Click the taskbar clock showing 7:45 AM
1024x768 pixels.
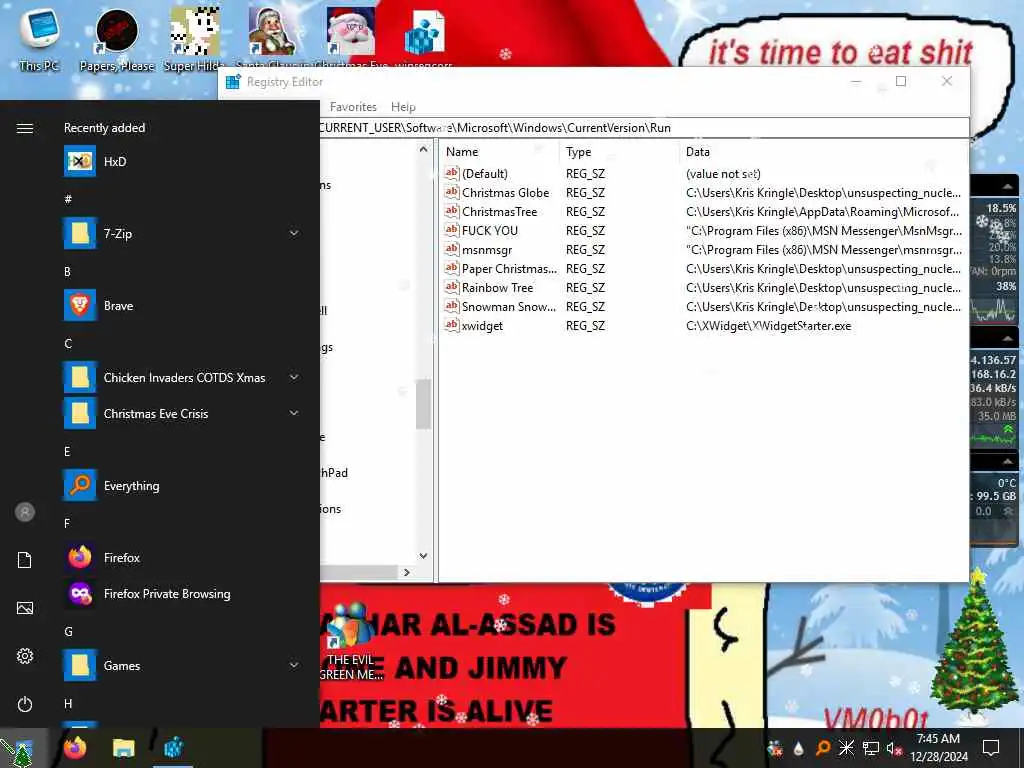pyautogui.click(x=938, y=748)
